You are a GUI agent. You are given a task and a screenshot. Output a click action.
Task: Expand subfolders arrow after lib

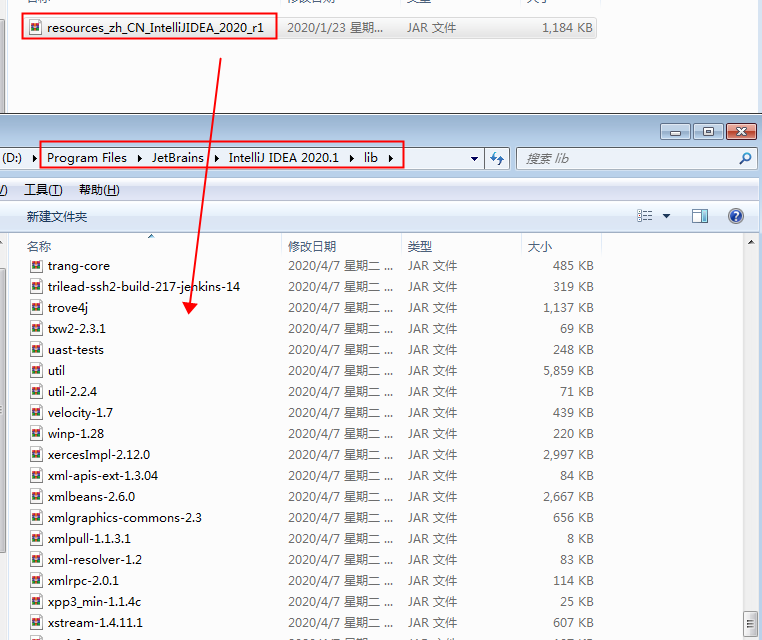[391, 158]
